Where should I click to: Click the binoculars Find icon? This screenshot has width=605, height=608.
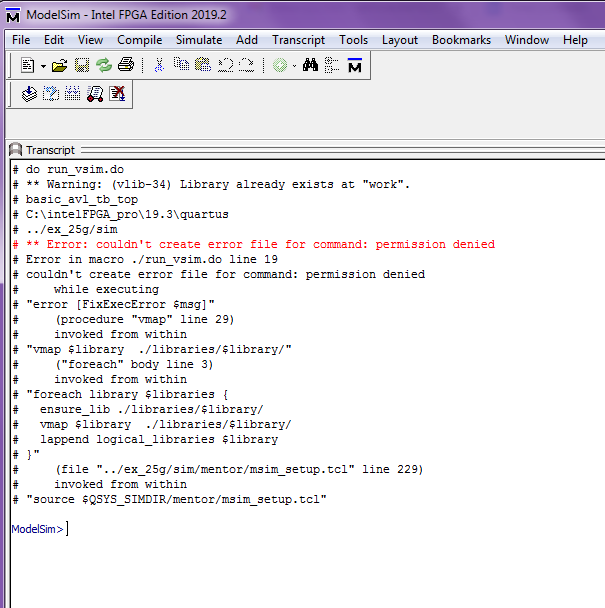click(310, 64)
